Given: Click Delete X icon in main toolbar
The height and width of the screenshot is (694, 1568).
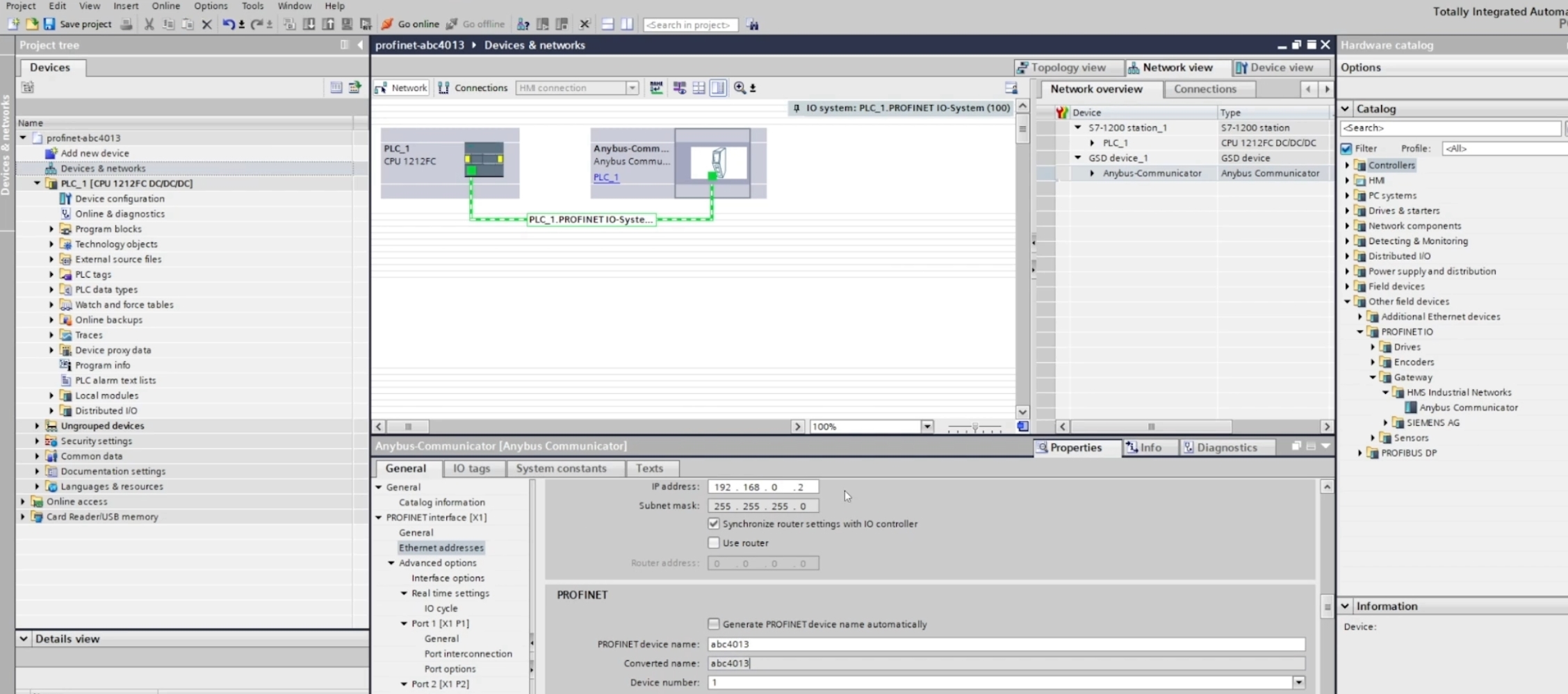Looking at the screenshot, I should [206, 24].
